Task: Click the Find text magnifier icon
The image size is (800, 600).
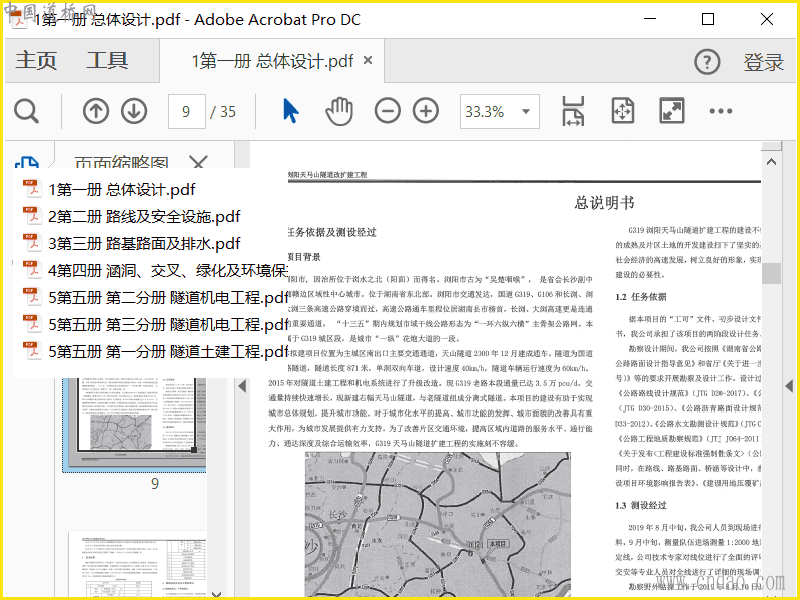Action: coord(26,111)
